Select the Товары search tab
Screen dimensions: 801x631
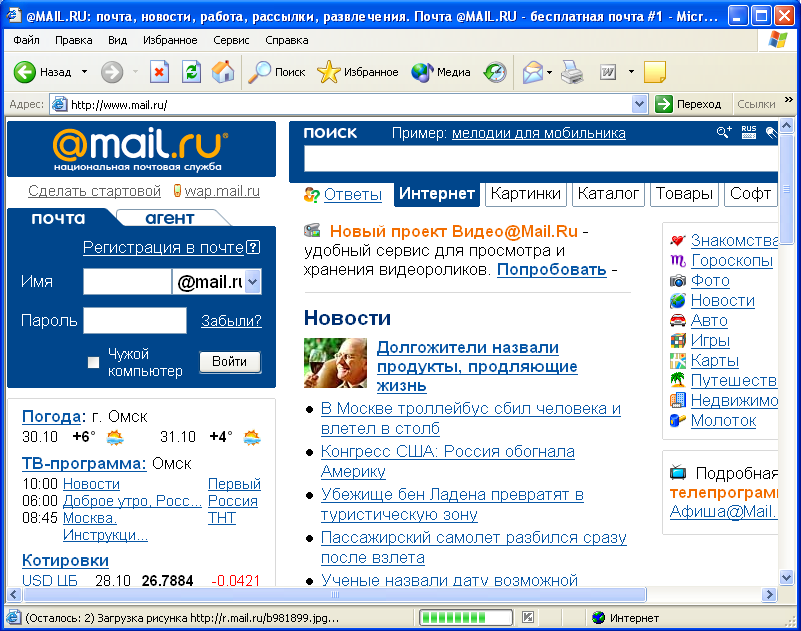coord(685,194)
